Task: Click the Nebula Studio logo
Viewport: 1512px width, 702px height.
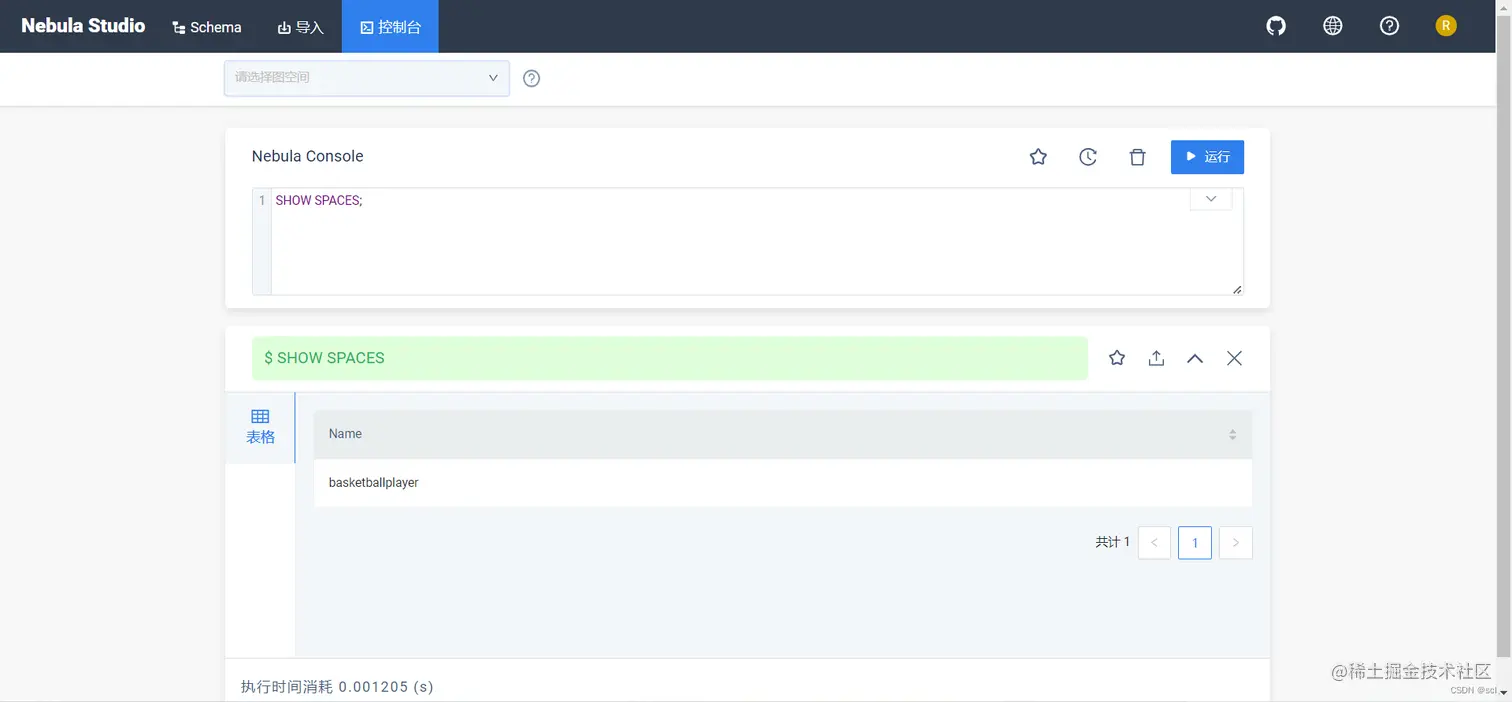Action: coord(83,26)
